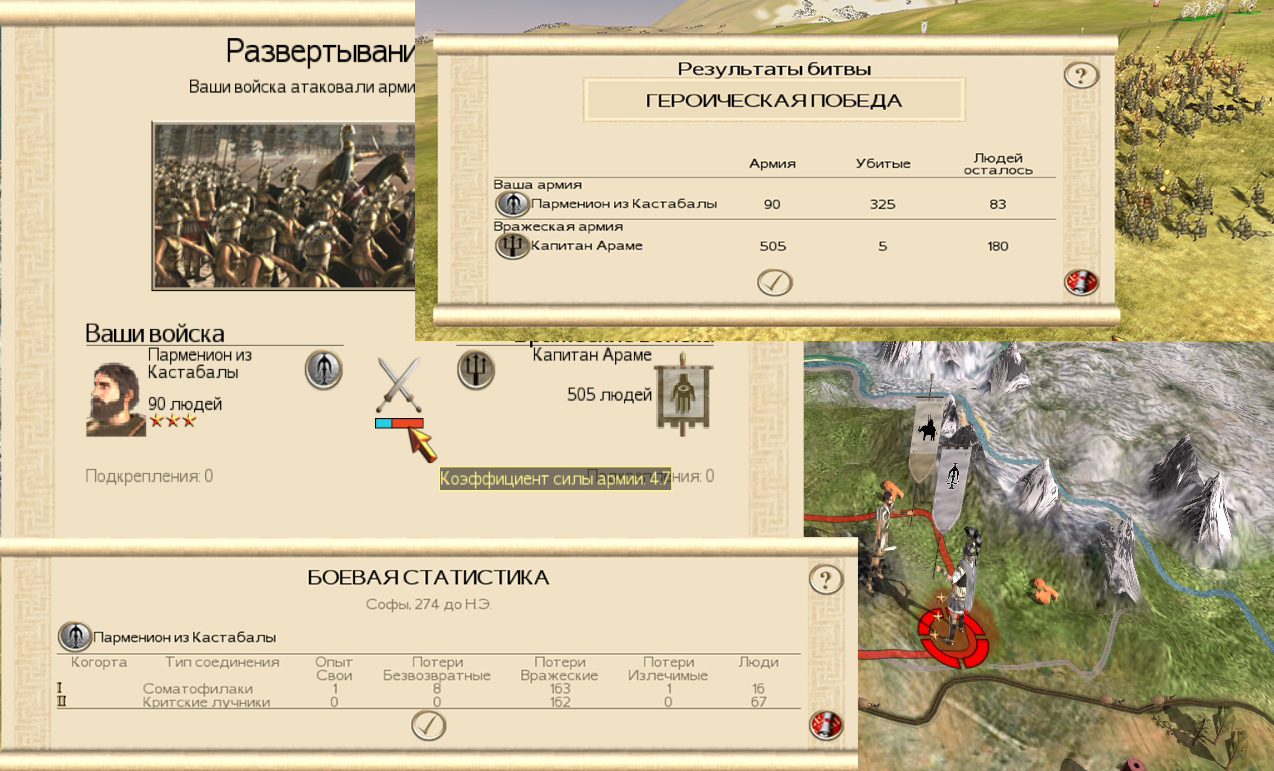The width and height of the screenshot is (1274, 771).
Task: Click faction emblem in battle statistics header
Action: (x=75, y=636)
